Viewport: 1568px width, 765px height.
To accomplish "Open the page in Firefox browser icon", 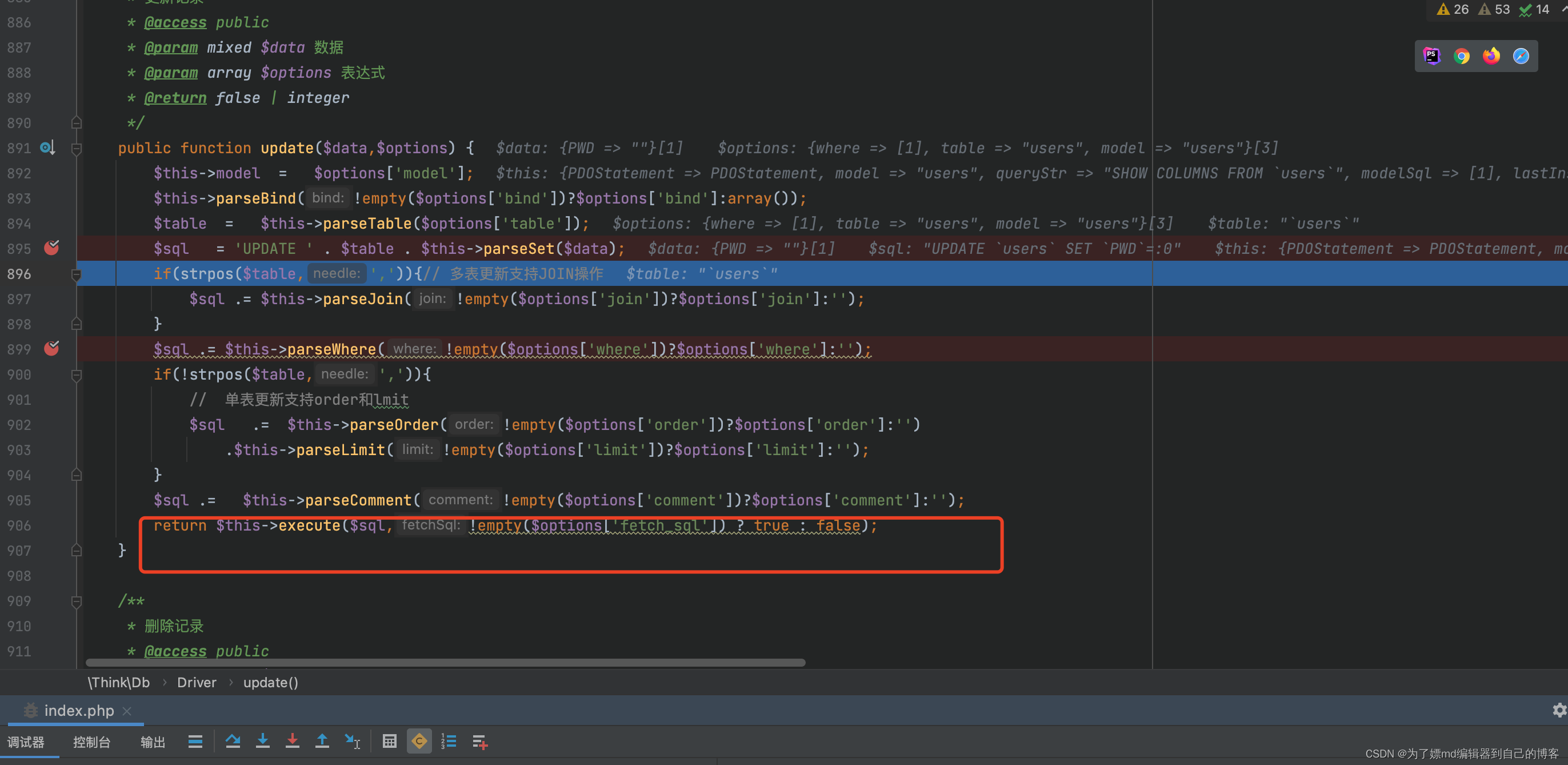I will (x=1491, y=56).
